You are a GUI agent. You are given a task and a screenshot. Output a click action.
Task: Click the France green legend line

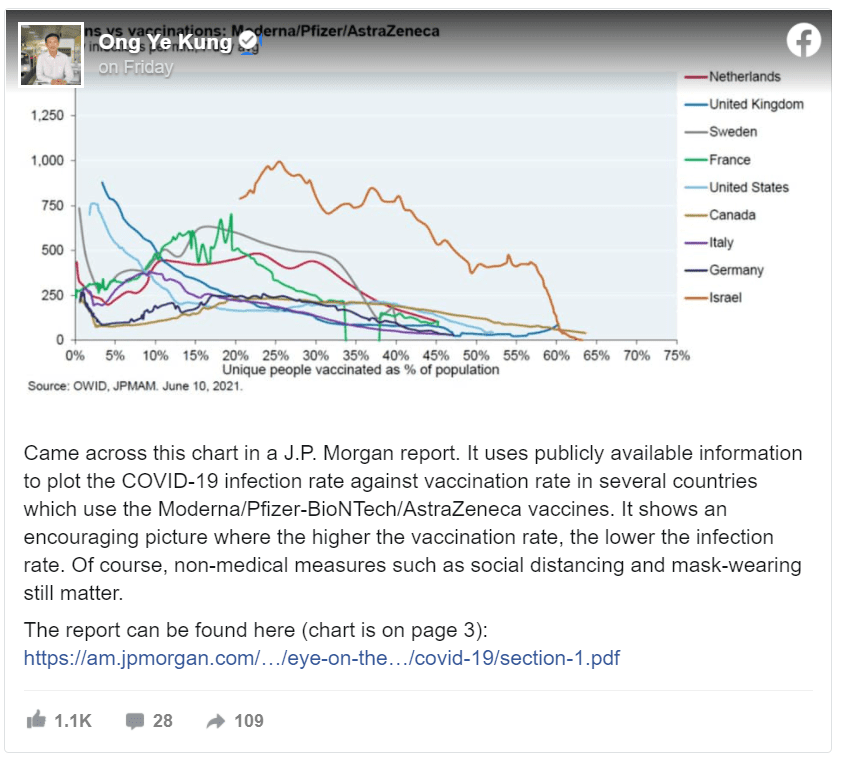pyautogui.click(x=696, y=160)
